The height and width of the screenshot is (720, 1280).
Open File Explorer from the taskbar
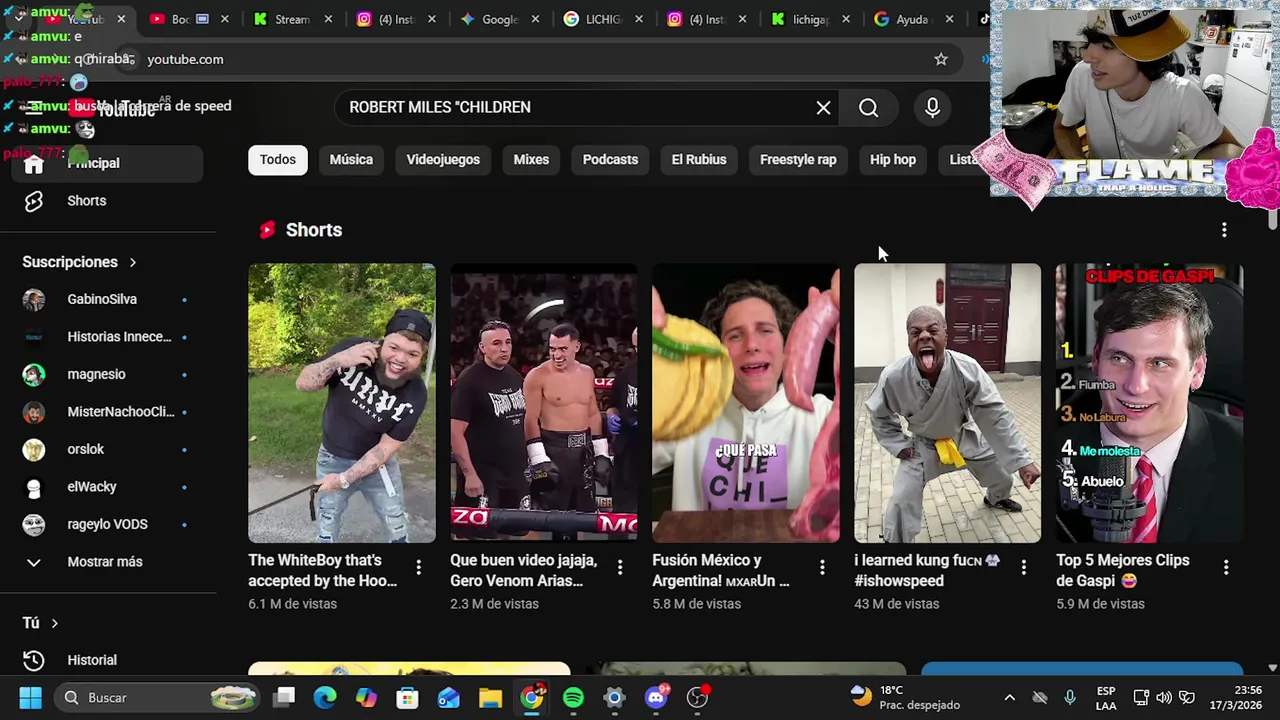[490, 698]
